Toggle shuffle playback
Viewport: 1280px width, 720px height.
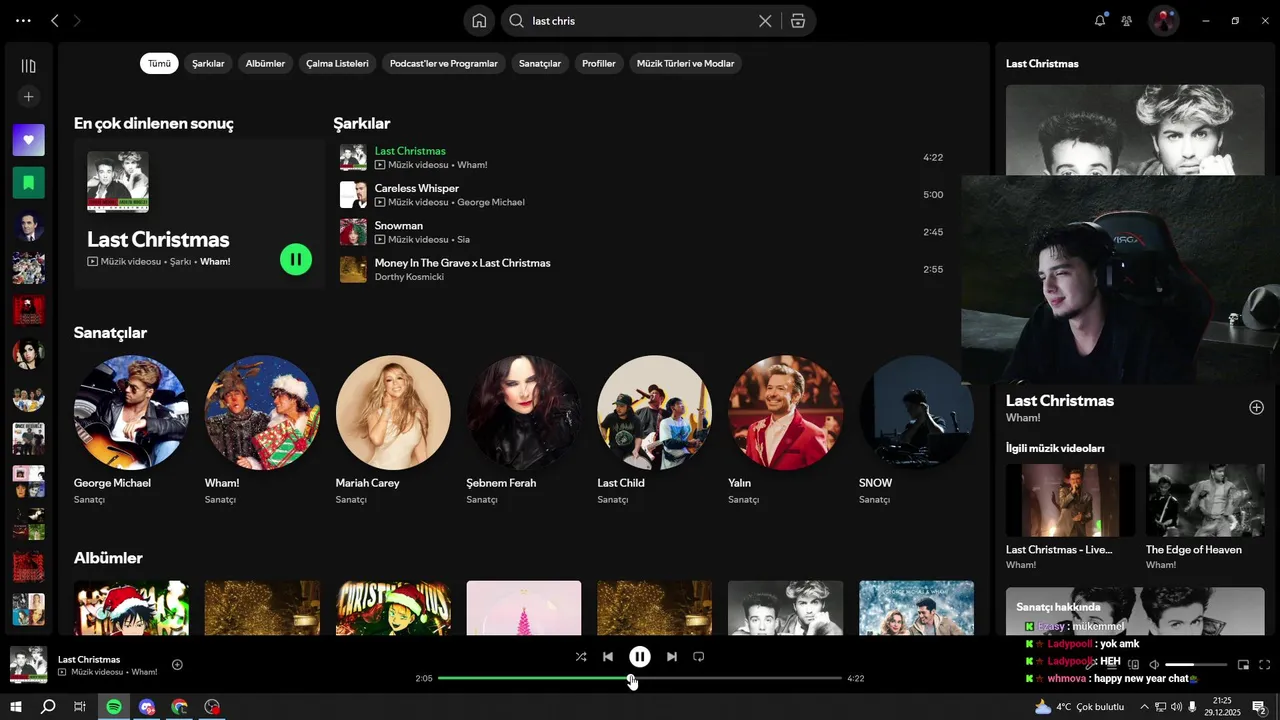[x=581, y=657]
